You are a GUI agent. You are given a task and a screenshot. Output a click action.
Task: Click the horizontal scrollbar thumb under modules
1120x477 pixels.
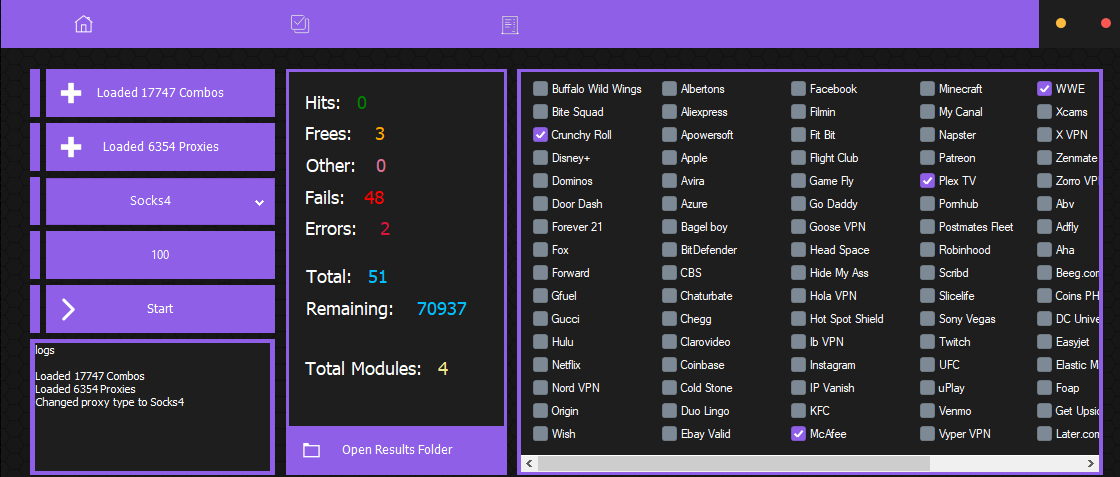click(734, 463)
